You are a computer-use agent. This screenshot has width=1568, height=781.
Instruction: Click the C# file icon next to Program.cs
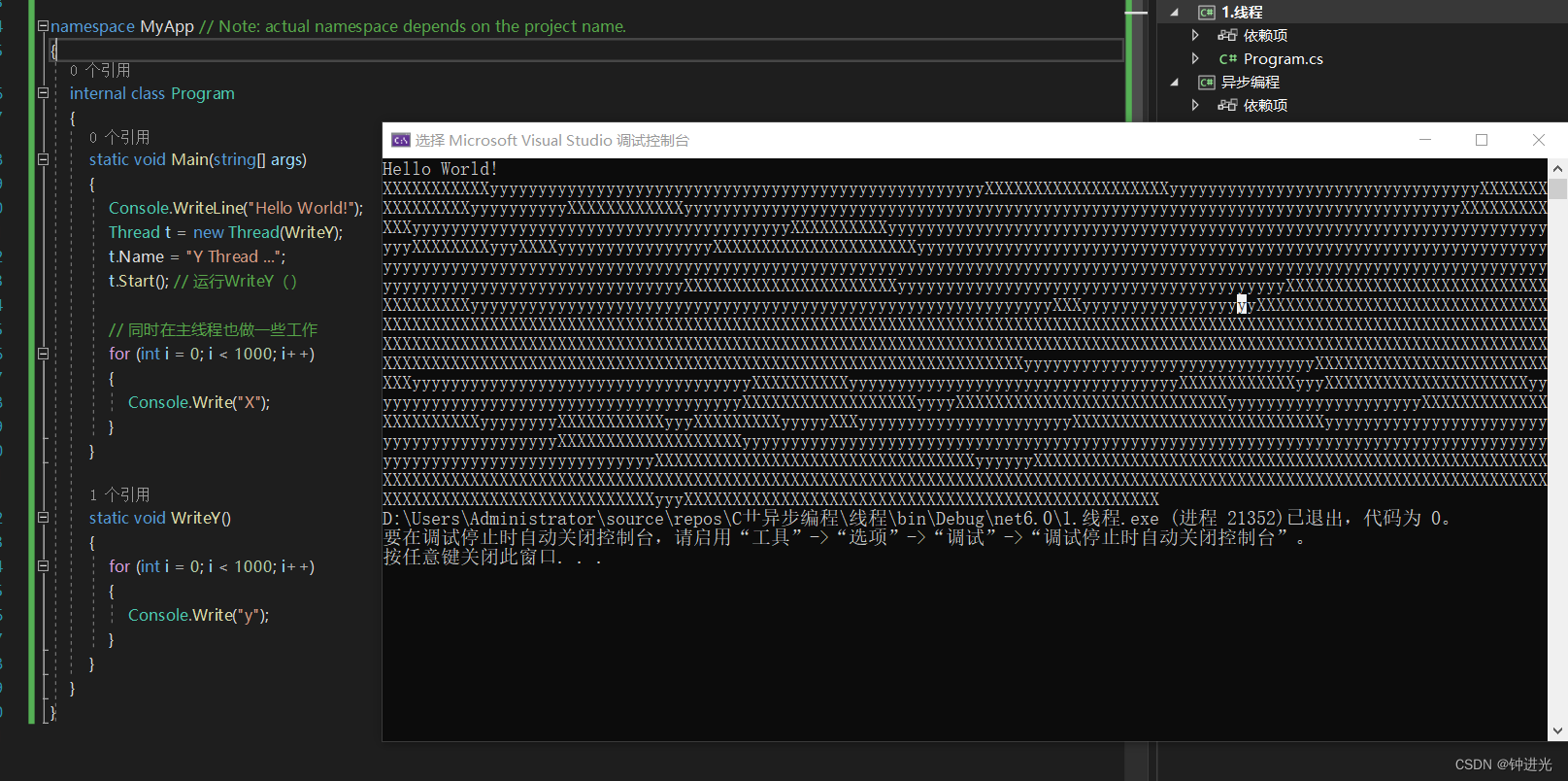click(1228, 59)
